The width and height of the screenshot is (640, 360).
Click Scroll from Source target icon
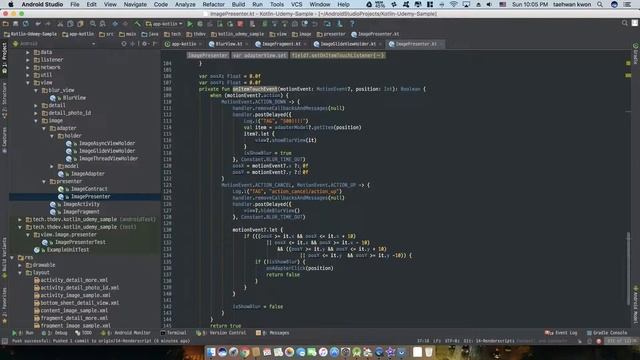(x=124, y=44)
